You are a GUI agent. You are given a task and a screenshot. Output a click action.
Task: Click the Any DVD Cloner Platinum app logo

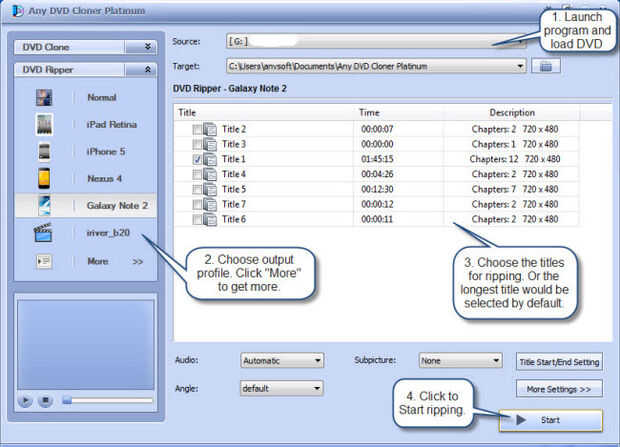click(17, 11)
